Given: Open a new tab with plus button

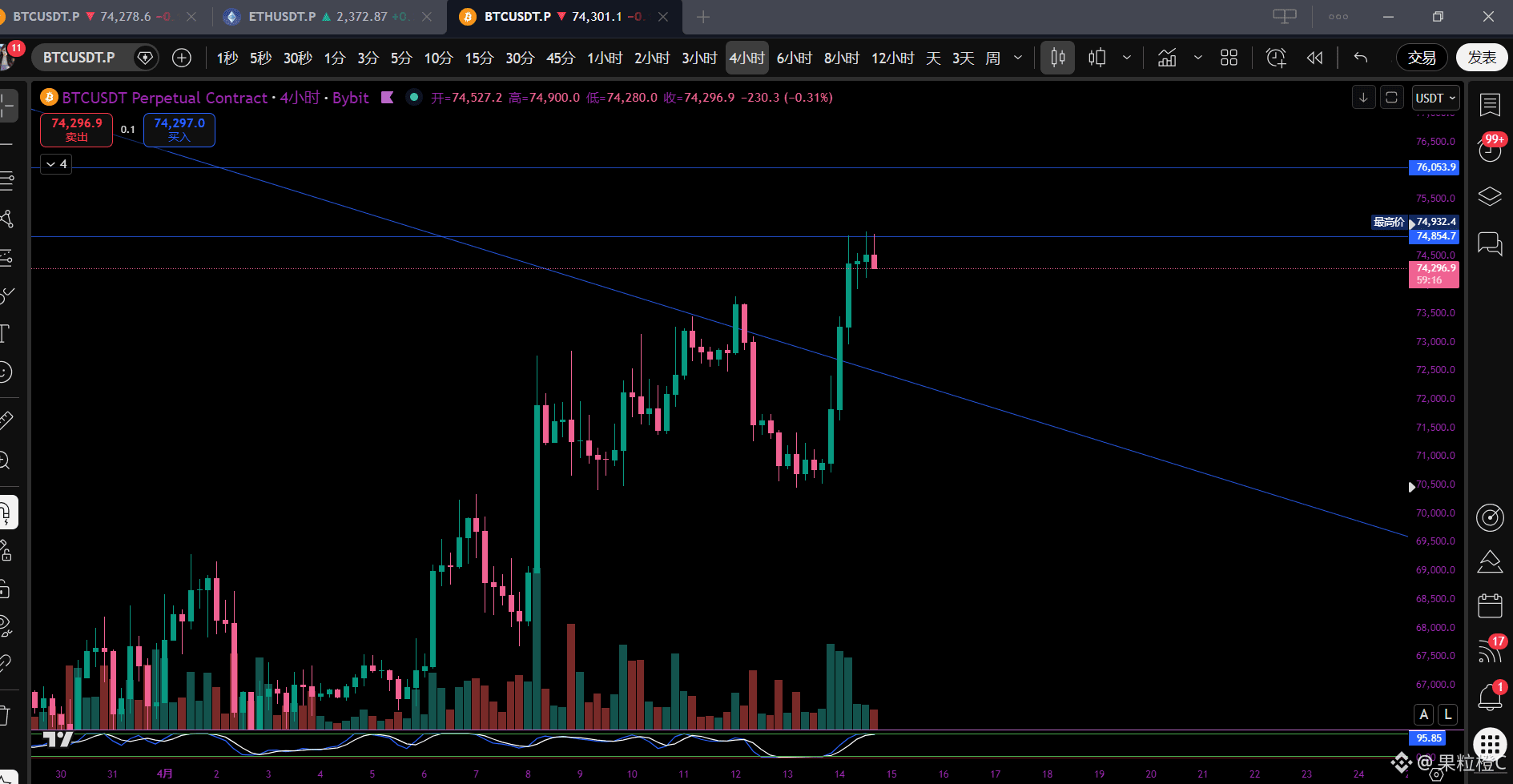Looking at the screenshot, I should [x=703, y=17].
